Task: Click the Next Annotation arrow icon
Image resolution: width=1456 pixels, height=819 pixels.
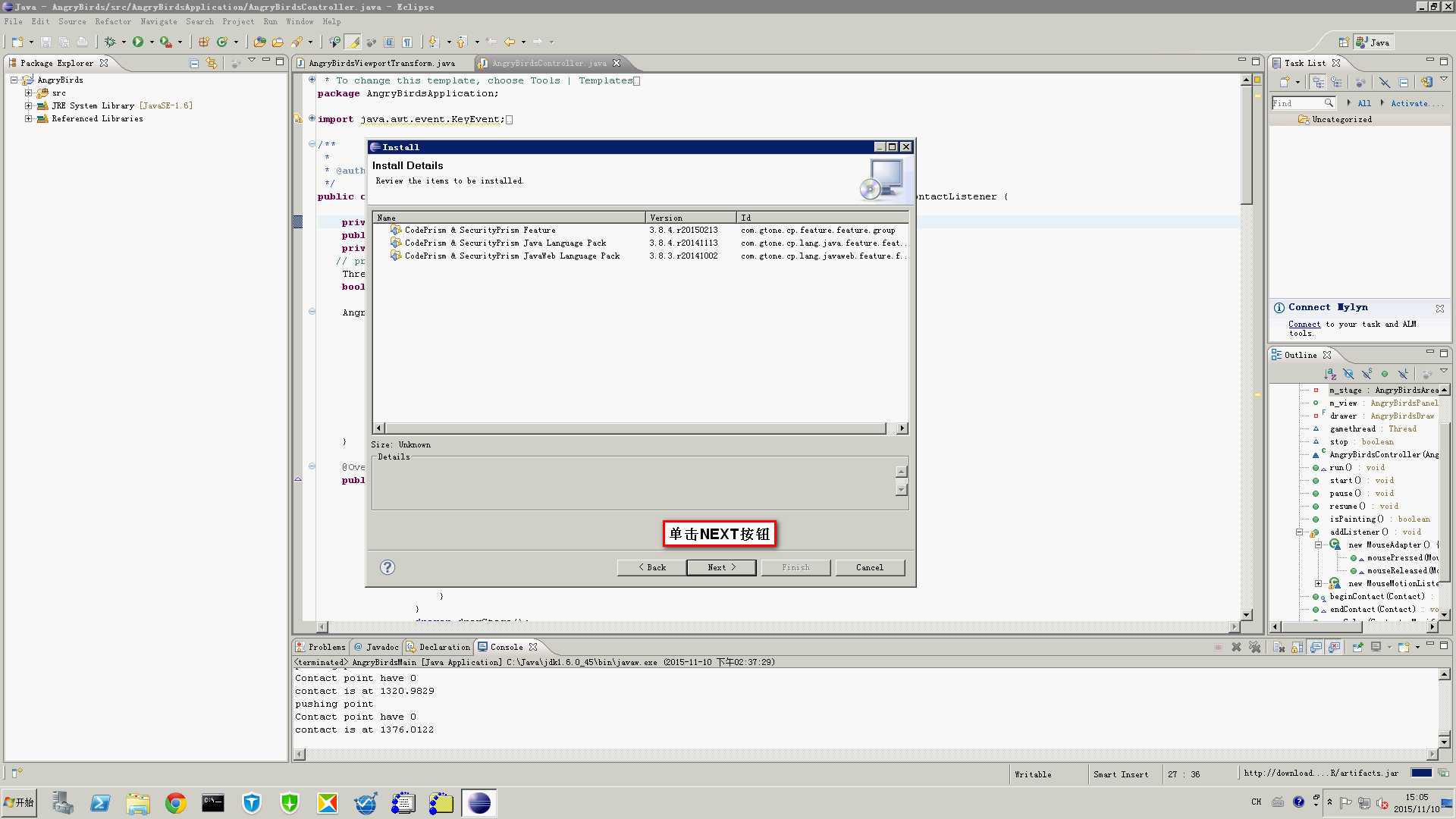Action: point(433,42)
